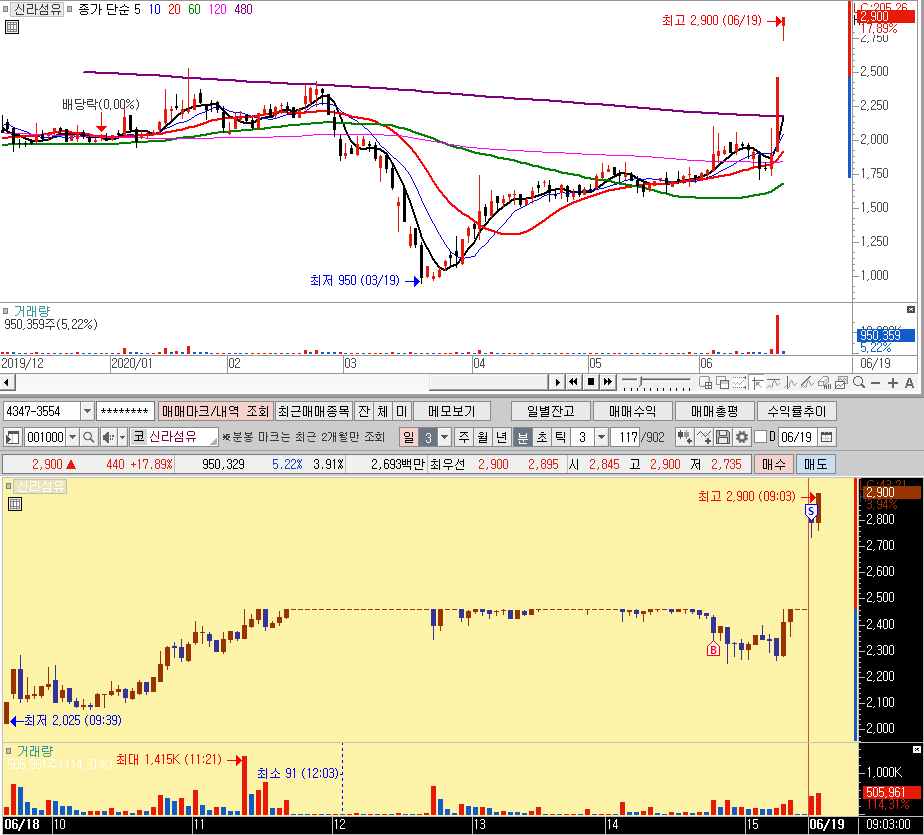Click the fast-forward double-arrow button

pos(608,382)
